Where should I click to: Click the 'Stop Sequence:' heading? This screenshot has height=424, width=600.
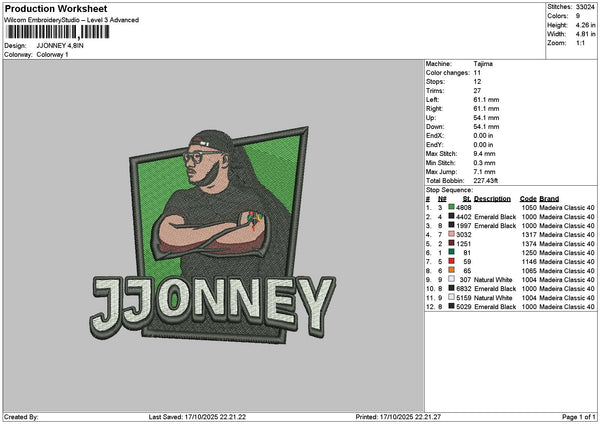click(449, 190)
